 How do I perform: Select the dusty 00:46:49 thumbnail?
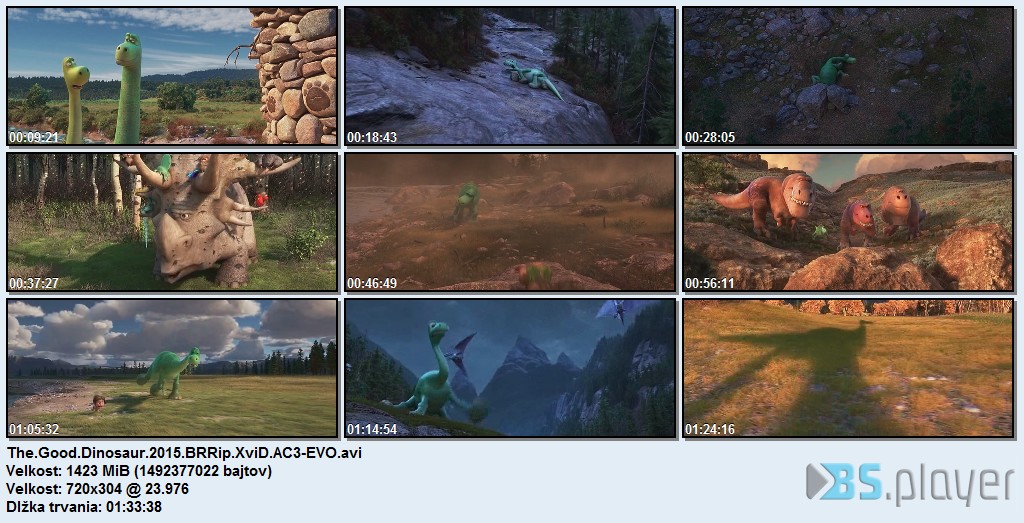pos(510,222)
